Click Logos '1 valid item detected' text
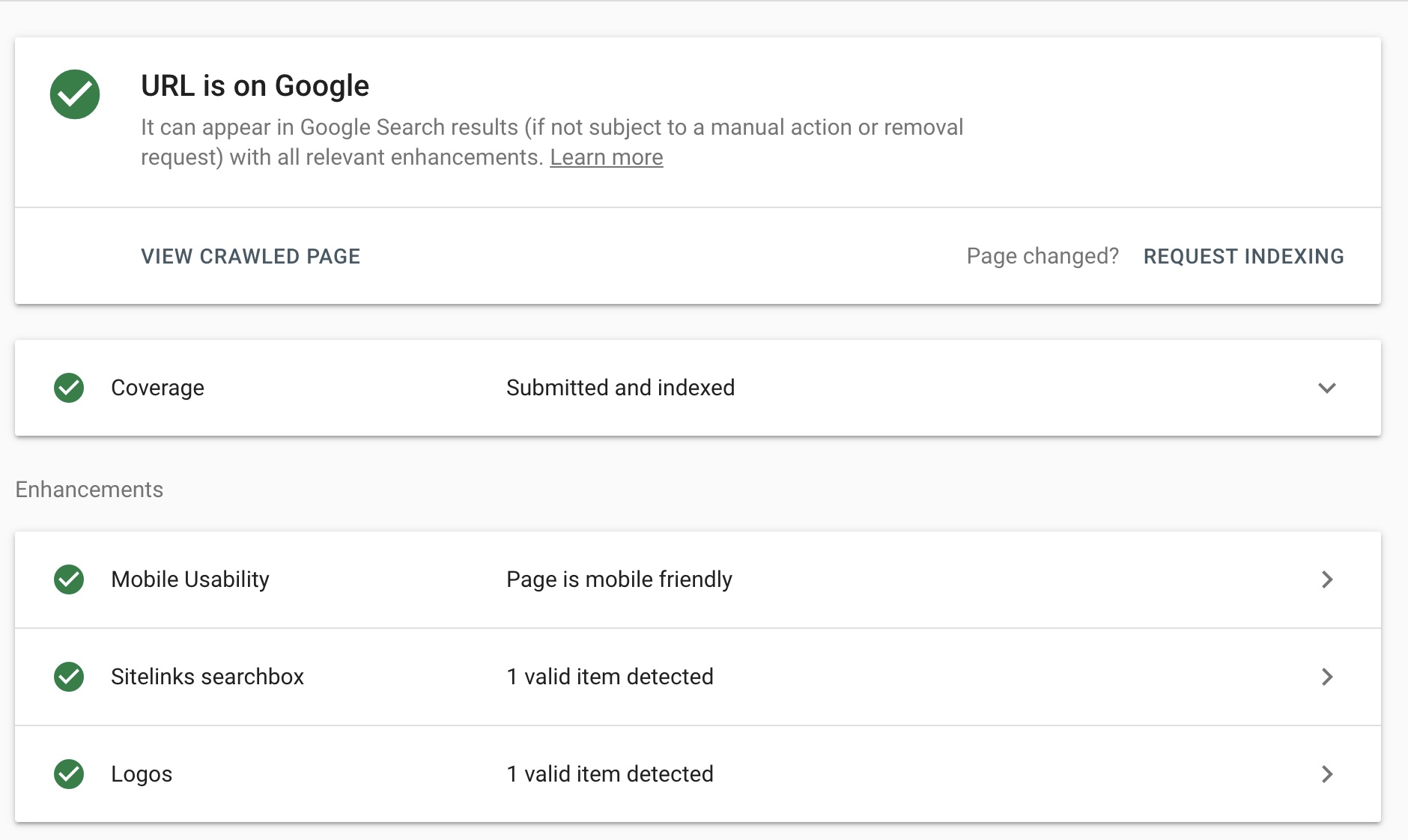 click(610, 774)
